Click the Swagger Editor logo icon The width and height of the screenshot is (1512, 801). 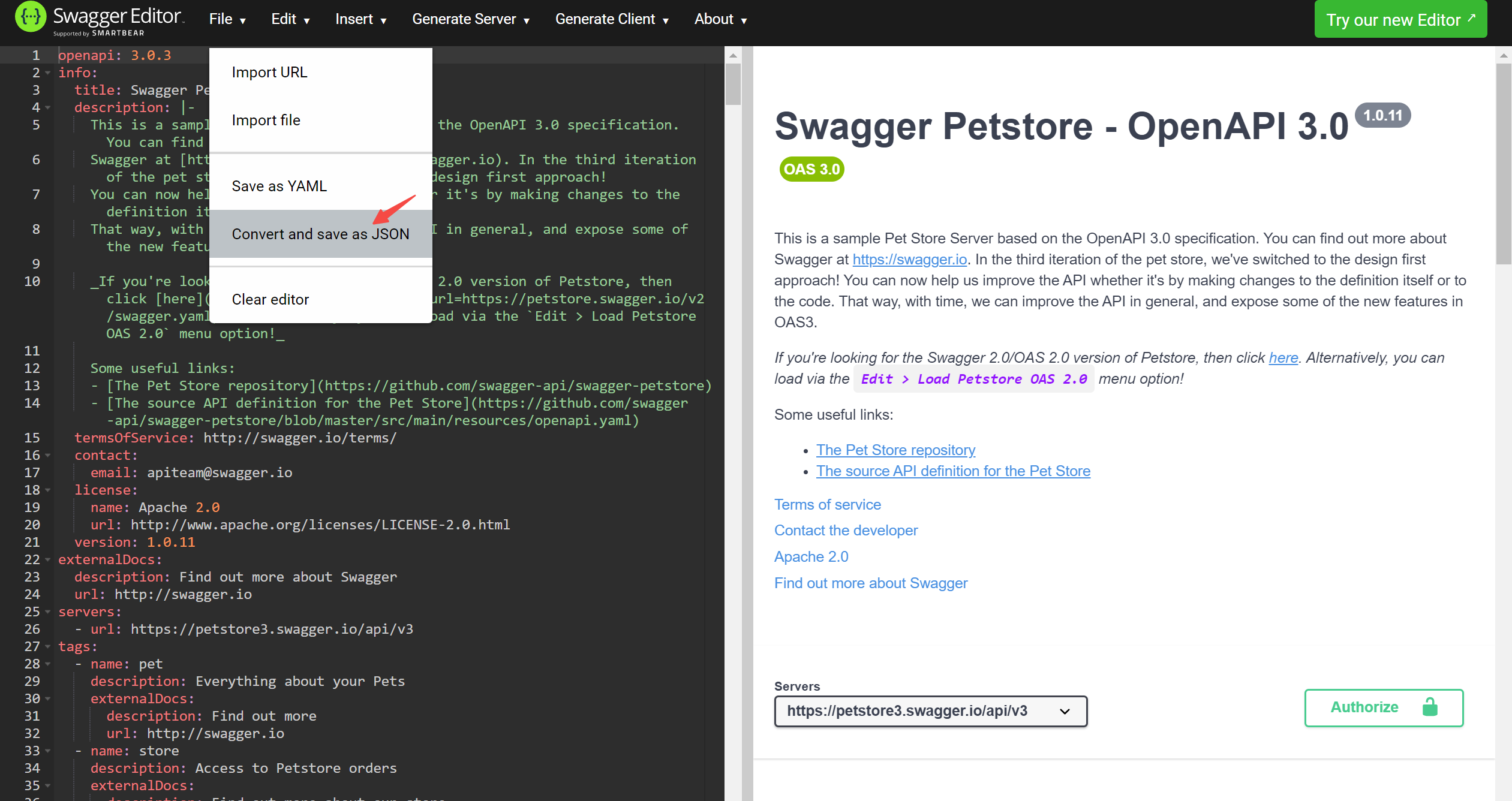click(30, 18)
